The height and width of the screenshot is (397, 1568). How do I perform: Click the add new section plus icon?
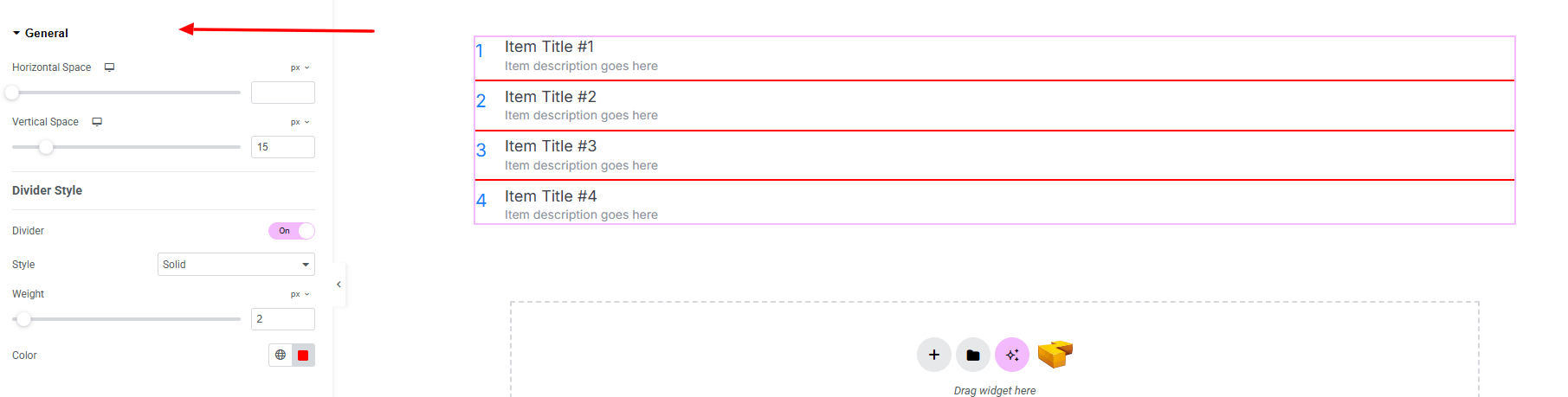pos(933,355)
